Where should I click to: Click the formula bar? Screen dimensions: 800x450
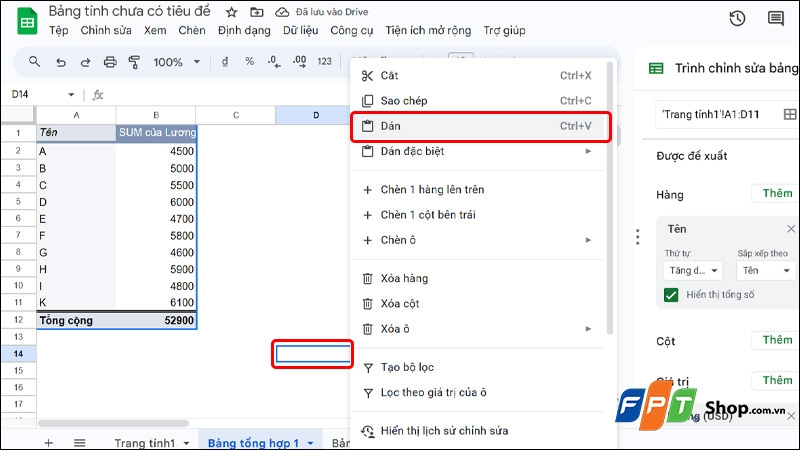[x=227, y=94]
